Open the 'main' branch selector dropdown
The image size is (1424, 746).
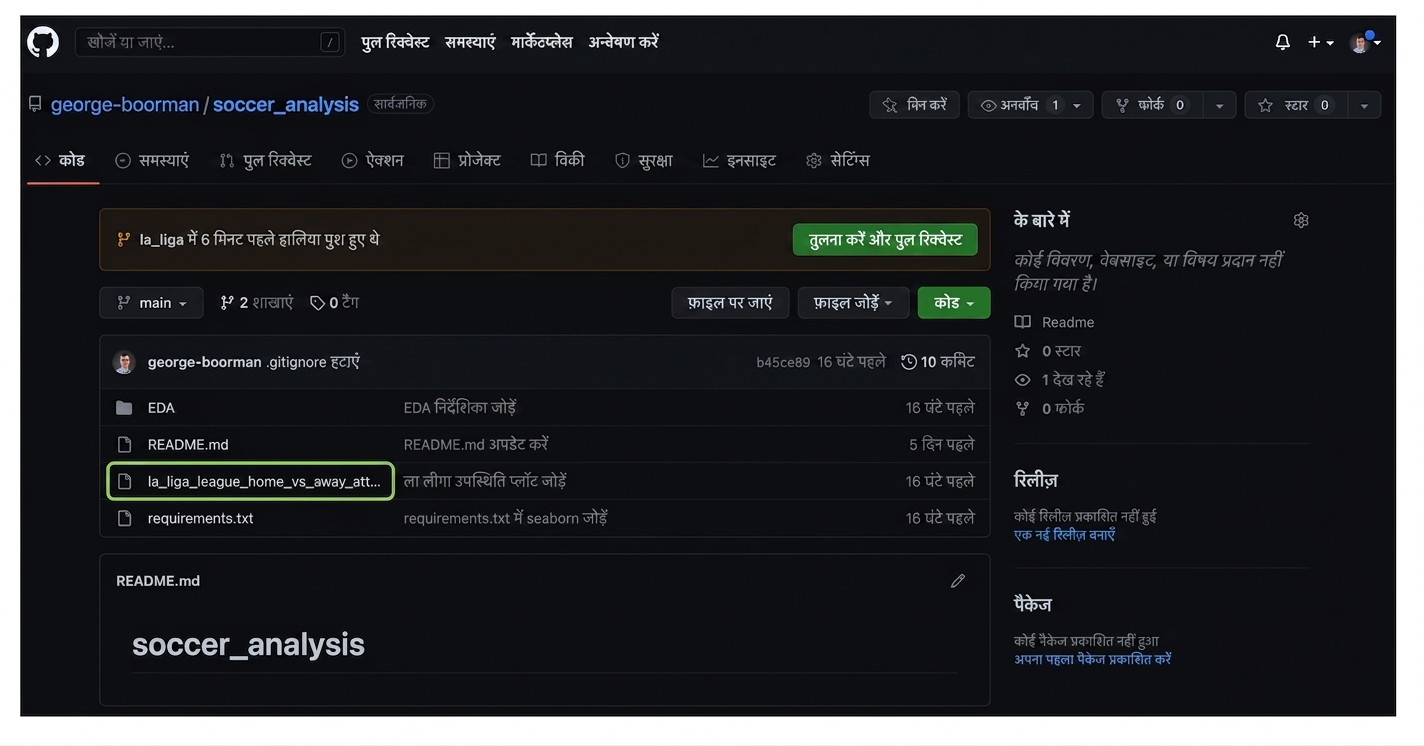151,303
